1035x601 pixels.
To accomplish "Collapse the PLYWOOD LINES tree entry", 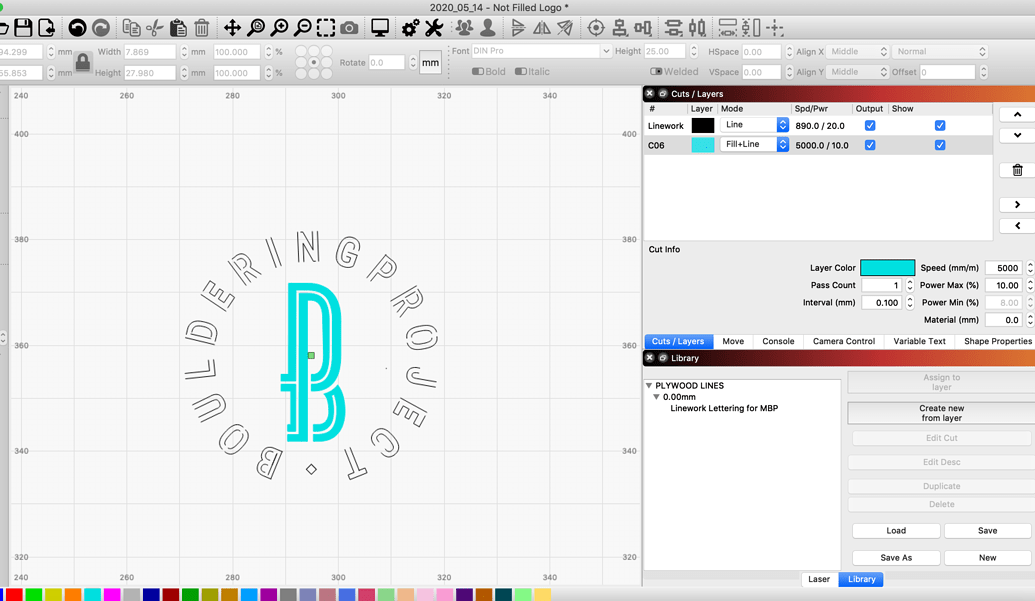I will [649, 385].
